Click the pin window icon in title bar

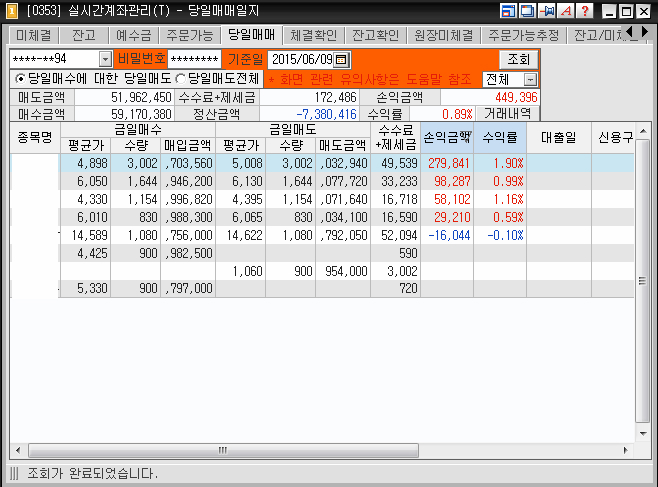click(x=547, y=11)
